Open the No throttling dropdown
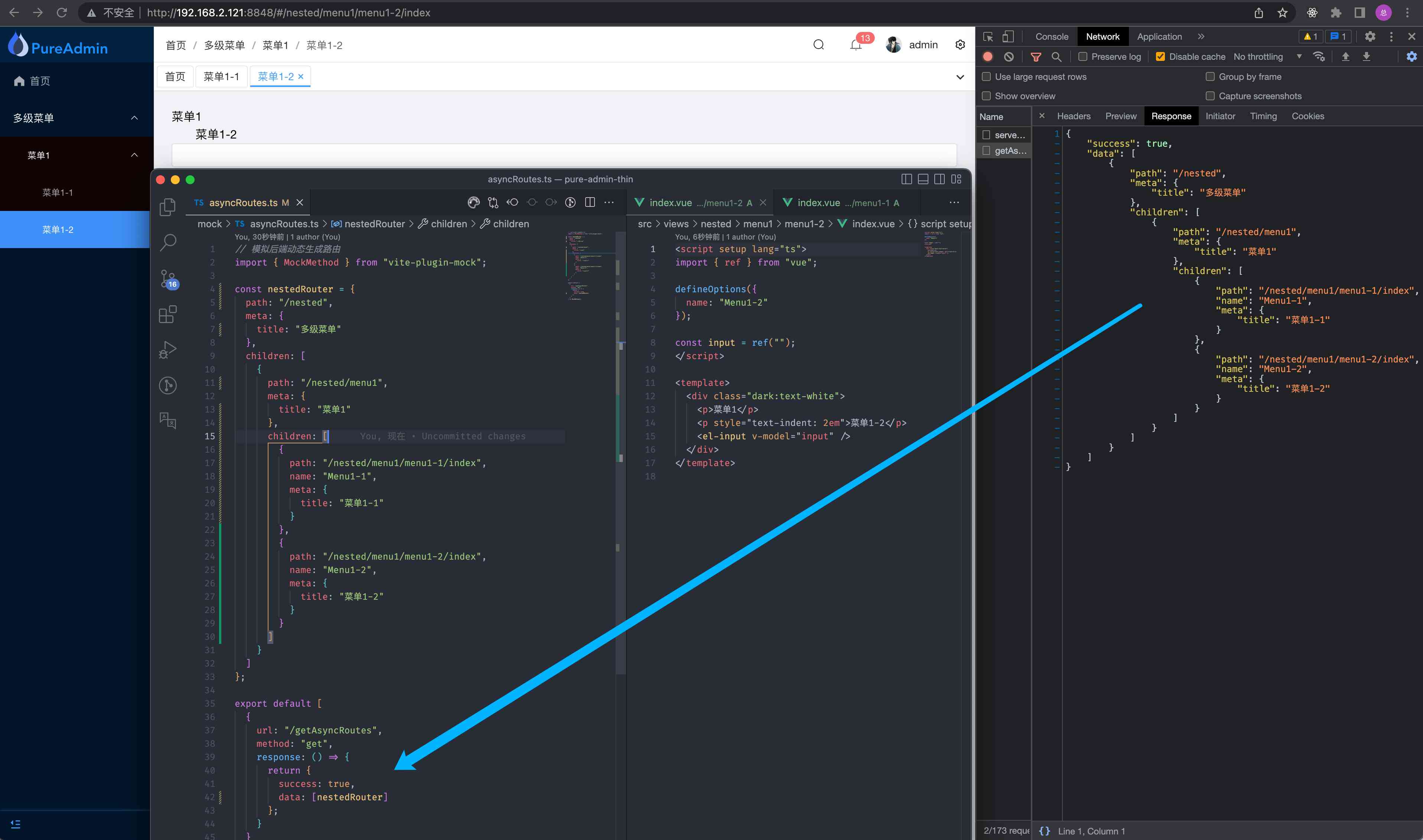The image size is (1423, 840). click(1267, 56)
